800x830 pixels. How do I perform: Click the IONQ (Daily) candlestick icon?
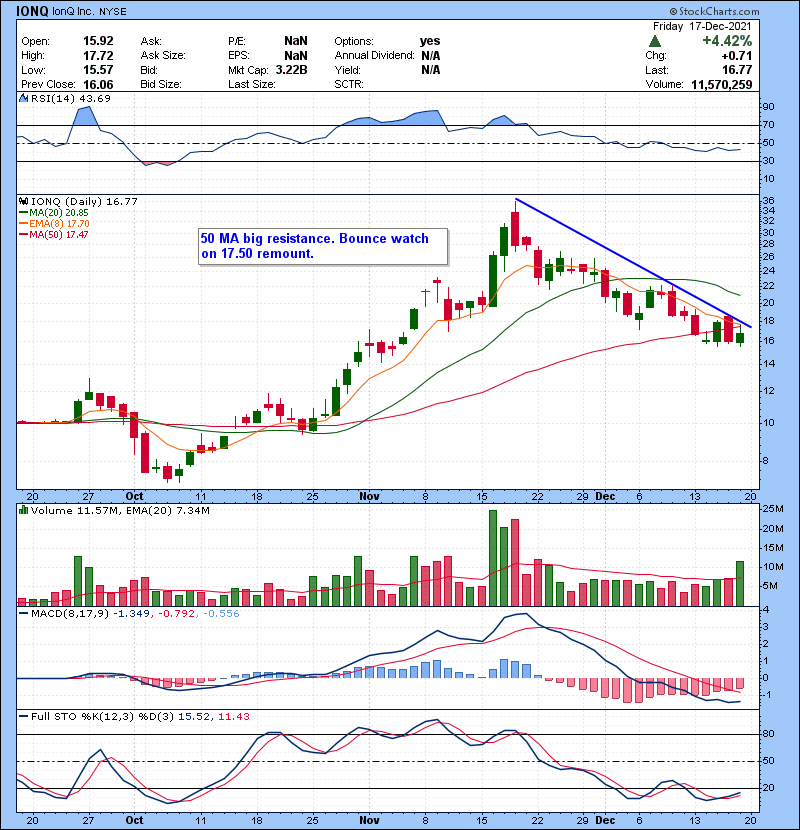tap(24, 202)
